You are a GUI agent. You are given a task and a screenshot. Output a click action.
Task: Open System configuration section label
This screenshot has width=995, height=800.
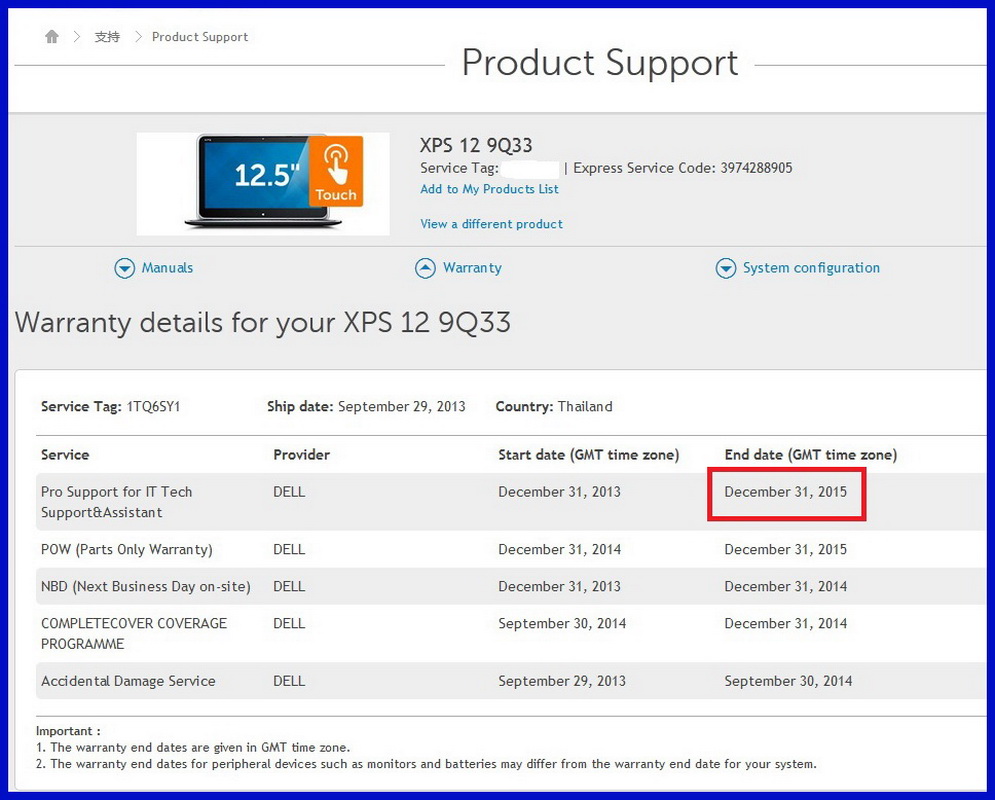pos(811,268)
